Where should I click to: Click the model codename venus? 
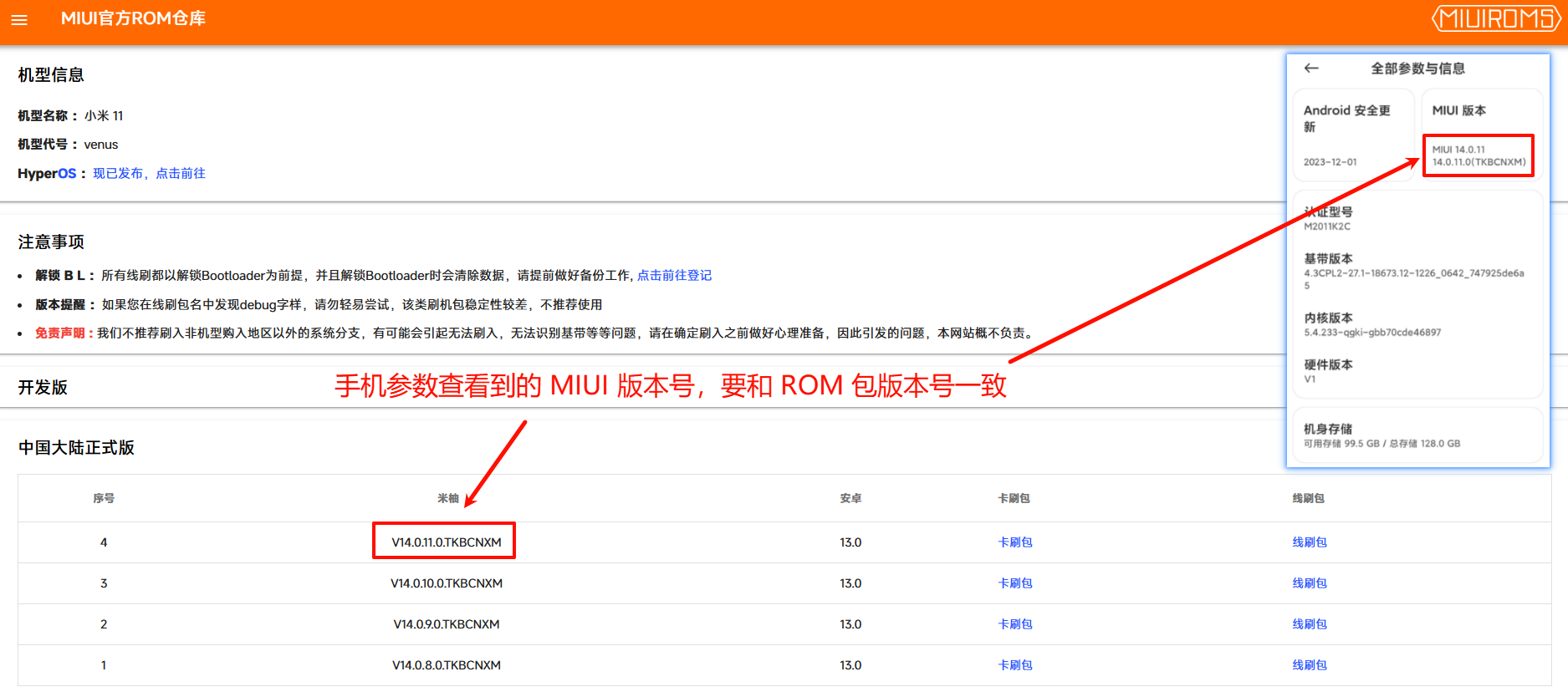(x=101, y=145)
